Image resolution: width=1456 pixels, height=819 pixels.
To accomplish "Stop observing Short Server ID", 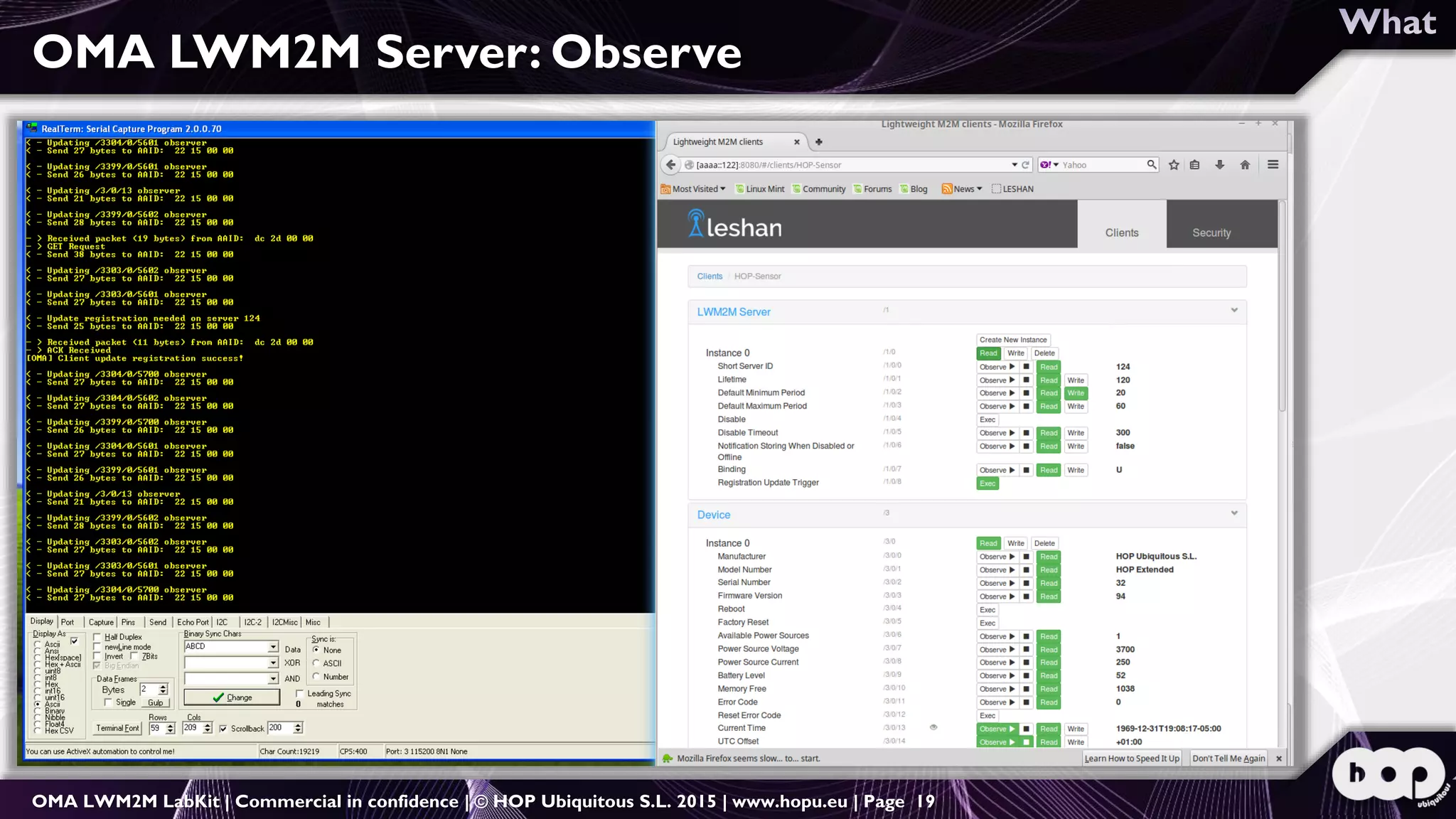I will (x=1026, y=367).
